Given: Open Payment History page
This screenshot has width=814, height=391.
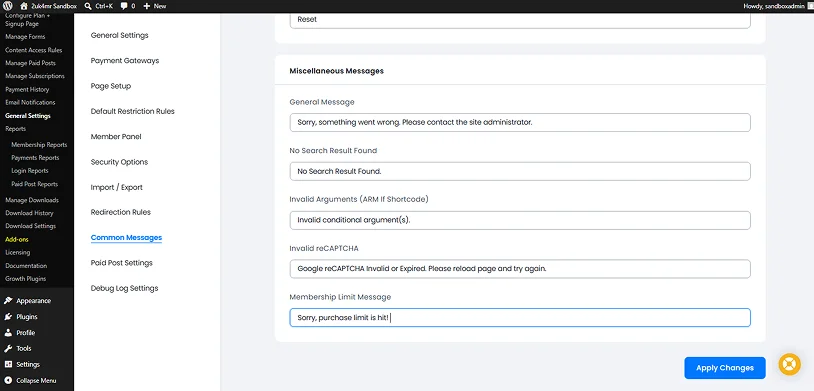Looking at the screenshot, I should [27, 89].
